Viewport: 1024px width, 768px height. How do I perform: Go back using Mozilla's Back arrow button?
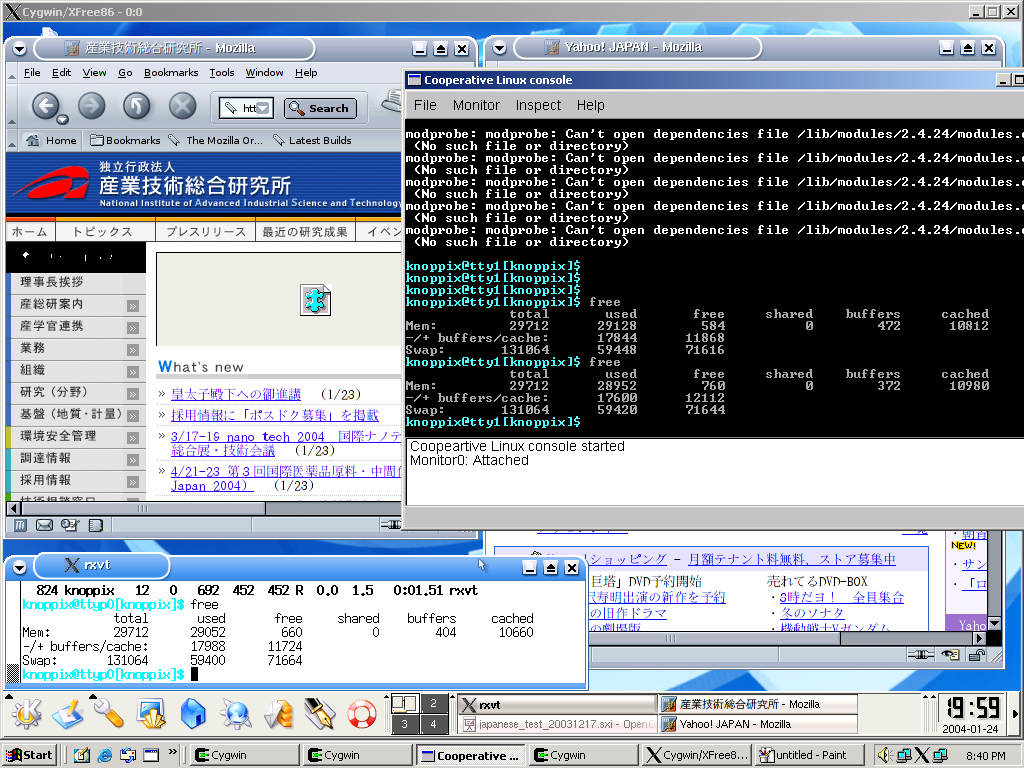point(44,105)
